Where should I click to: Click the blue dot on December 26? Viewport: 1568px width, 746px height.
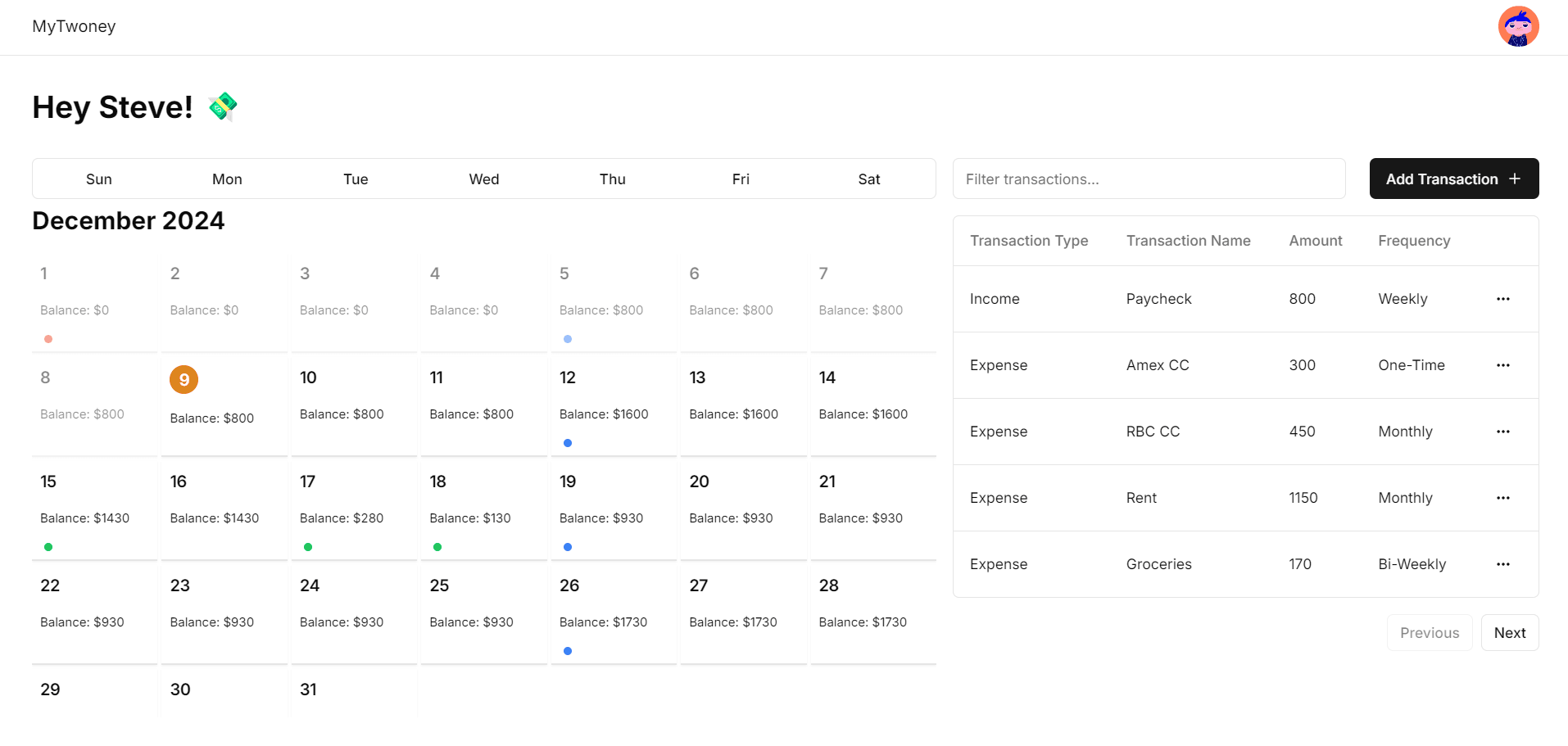click(x=568, y=651)
